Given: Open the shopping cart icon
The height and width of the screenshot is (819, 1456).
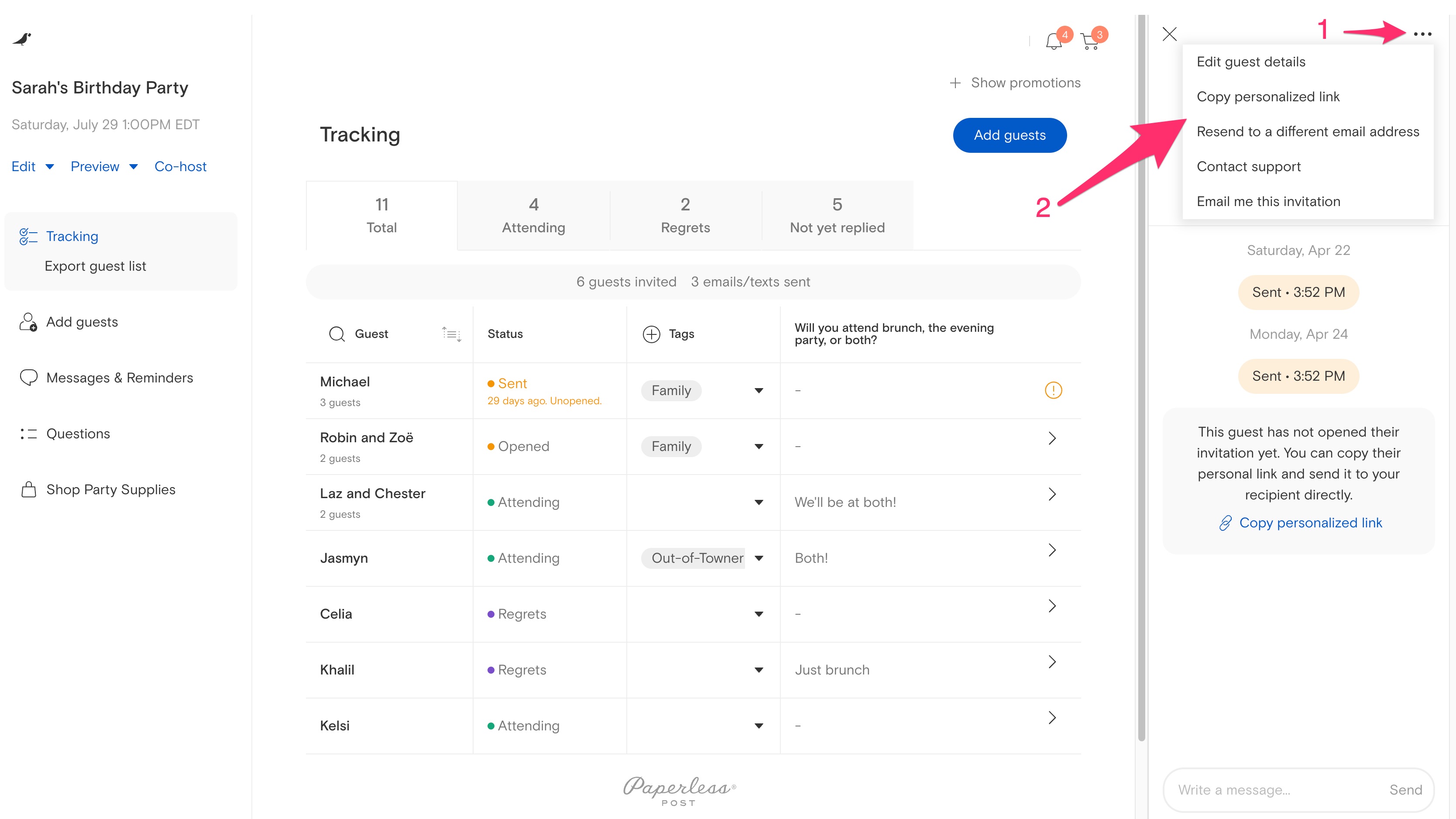Looking at the screenshot, I should tap(1090, 41).
